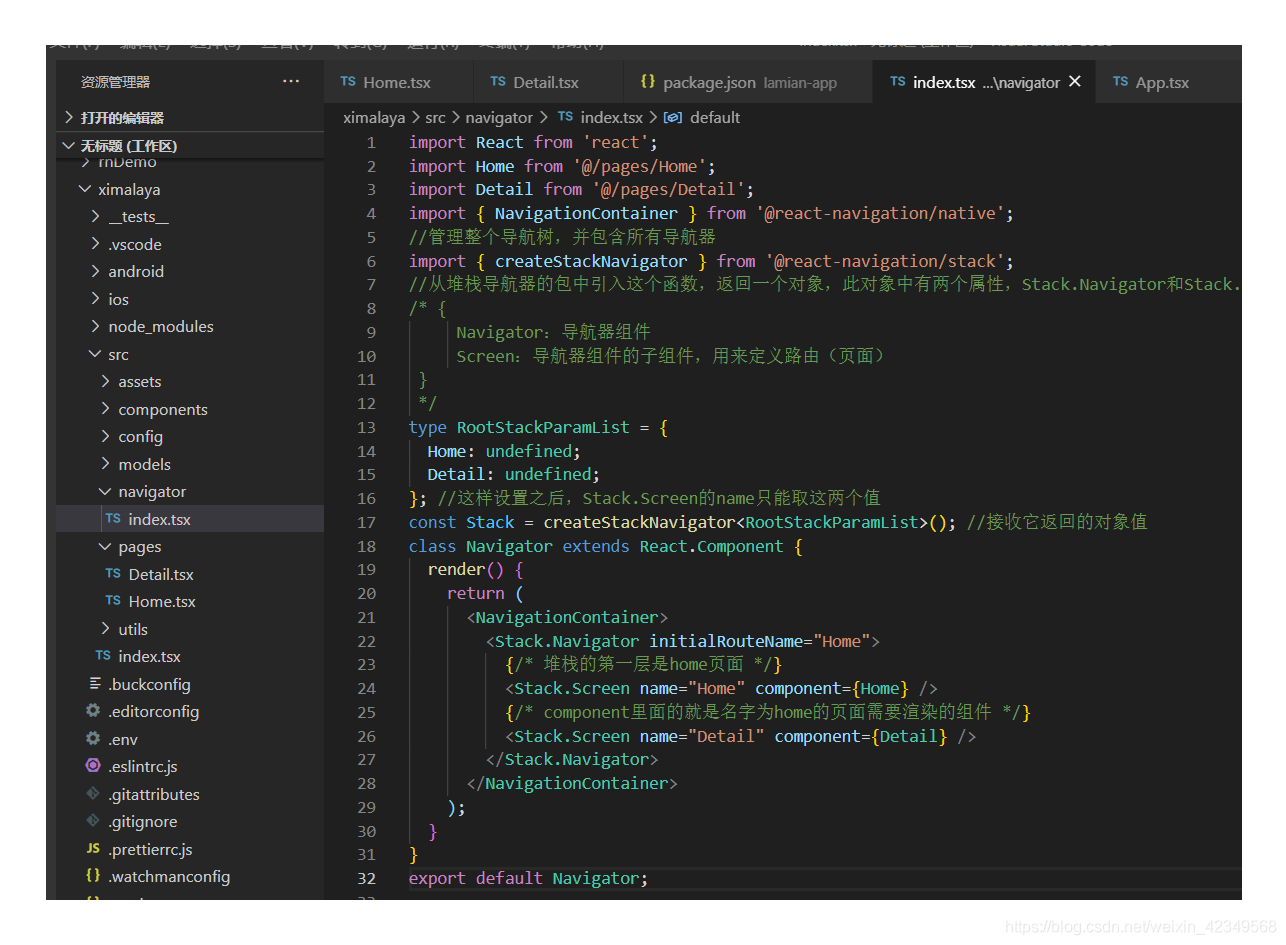
Task: Collapse the ximalaya folder
Action: 190,189
